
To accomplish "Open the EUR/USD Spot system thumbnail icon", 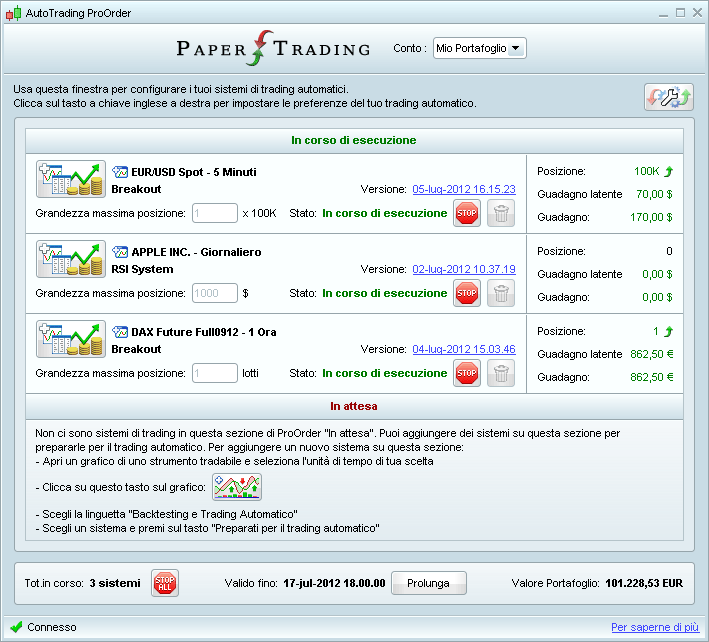I will pyautogui.click(x=71, y=179).
